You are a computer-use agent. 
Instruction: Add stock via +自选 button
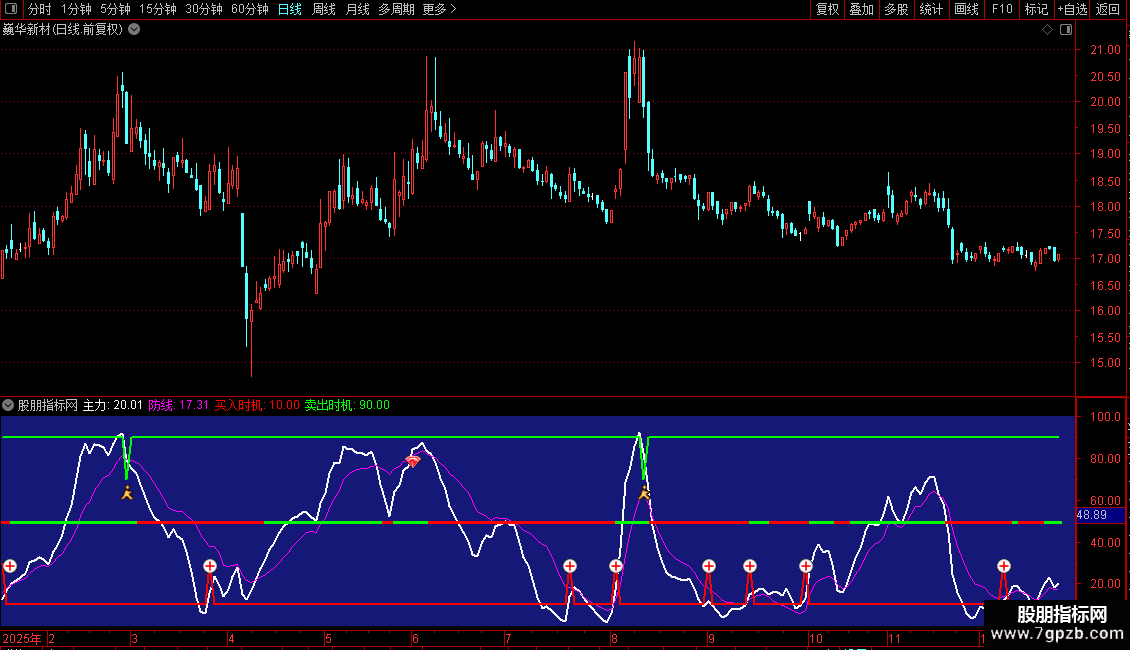pos(1072,9)
